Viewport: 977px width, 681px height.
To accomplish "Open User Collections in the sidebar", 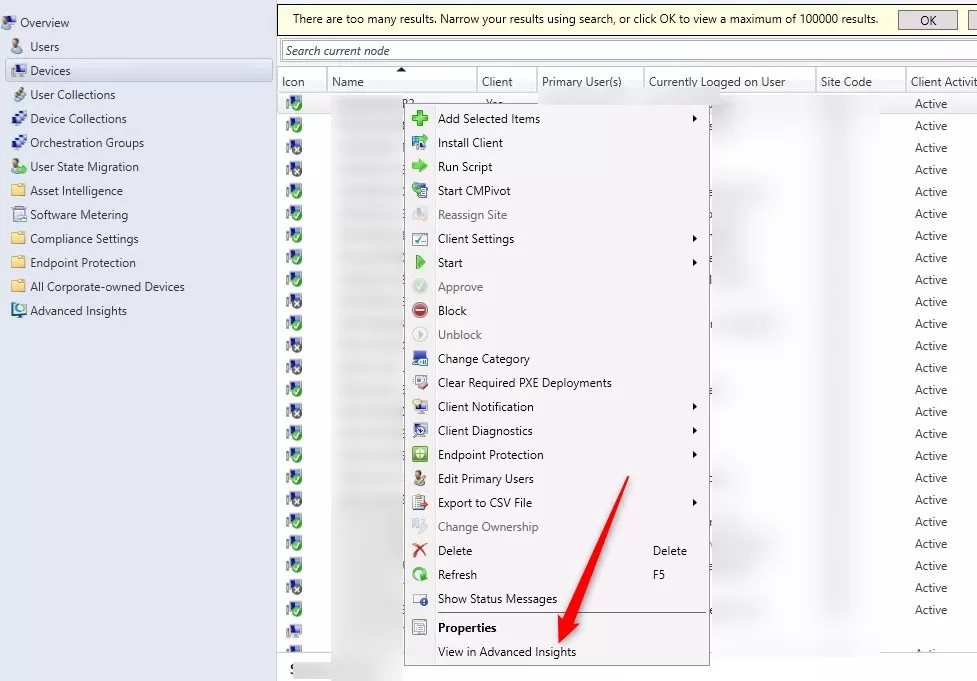I will [72, 95].
